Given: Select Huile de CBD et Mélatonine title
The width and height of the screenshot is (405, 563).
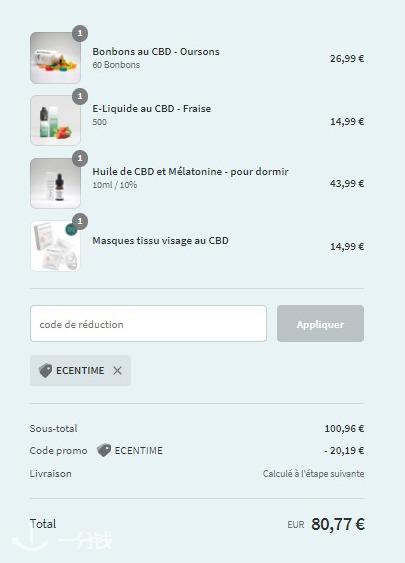Looking at the screenshot, I should [x=190, y=172].
